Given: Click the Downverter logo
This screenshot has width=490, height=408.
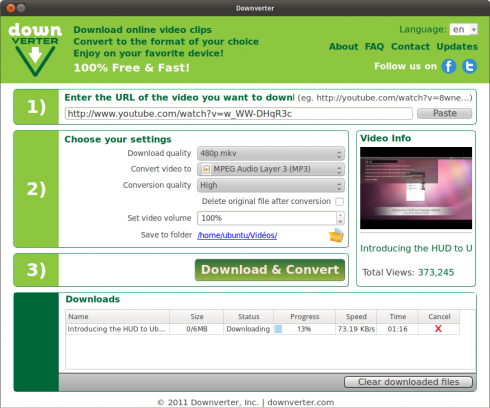Looking at the screenshot, I should coord(35,50).
